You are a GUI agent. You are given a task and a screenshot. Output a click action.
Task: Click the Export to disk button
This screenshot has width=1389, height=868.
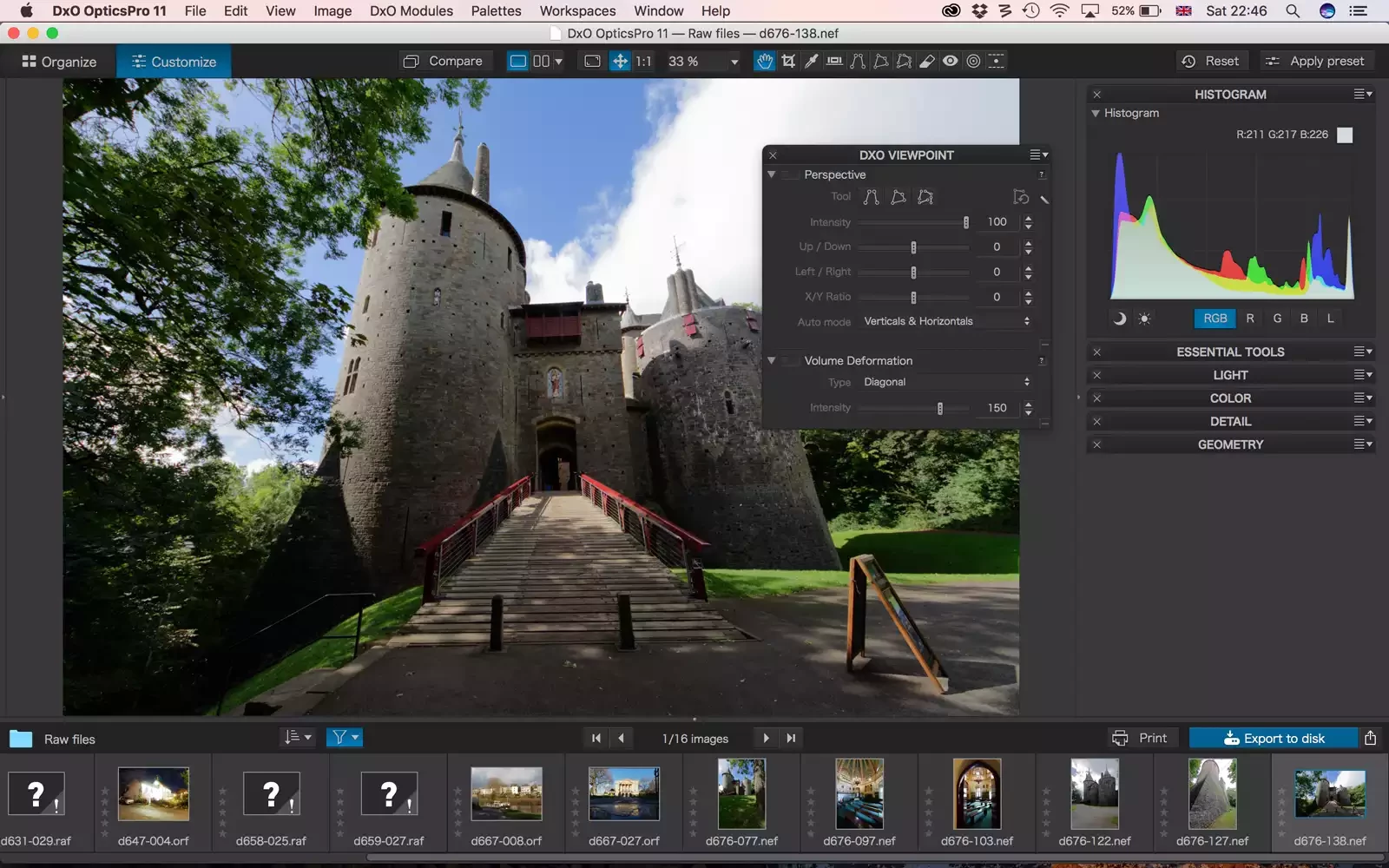[1273, 738]
